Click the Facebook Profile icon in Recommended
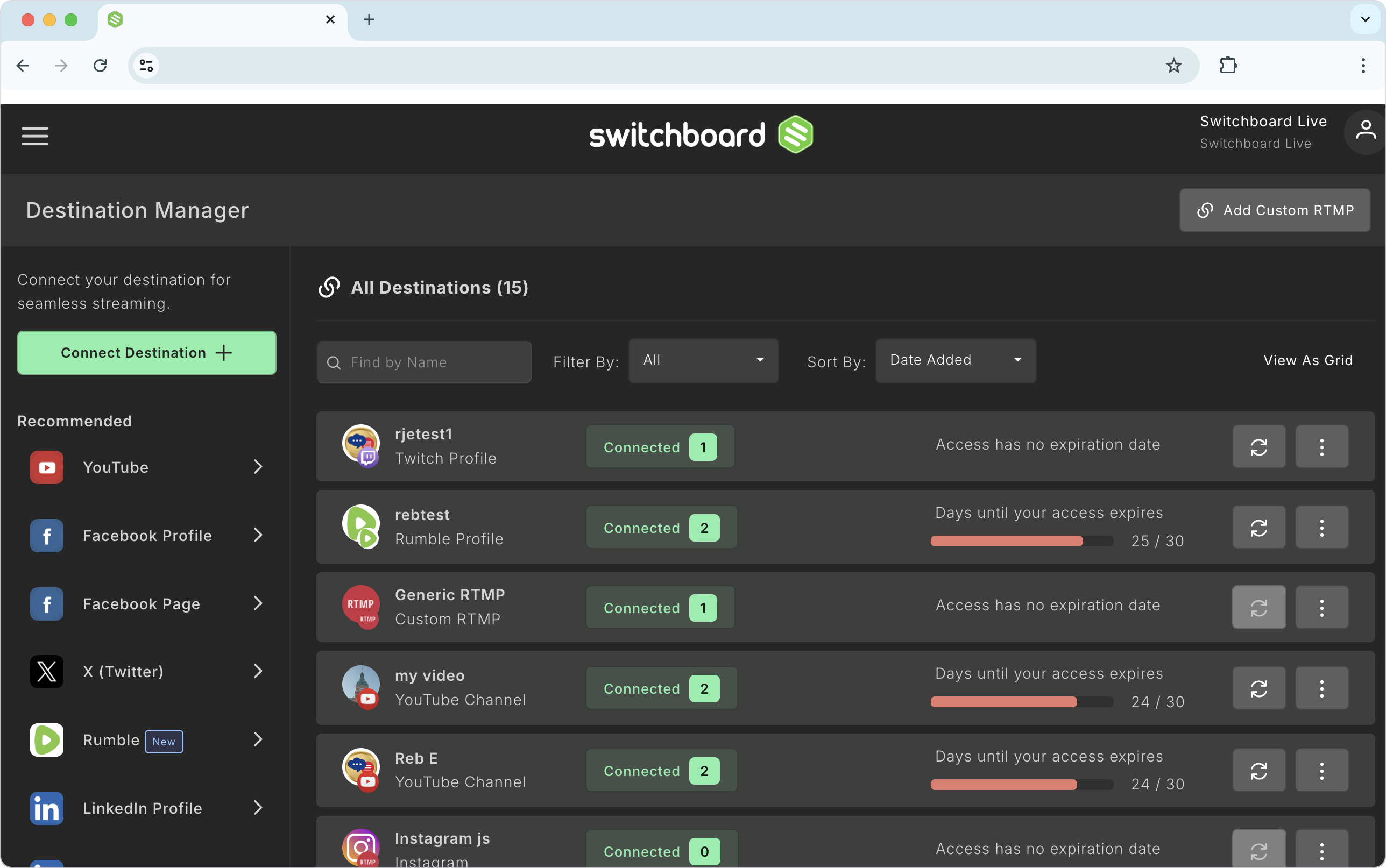This screenshot has width=1386, height=868. tap(46, 536)
